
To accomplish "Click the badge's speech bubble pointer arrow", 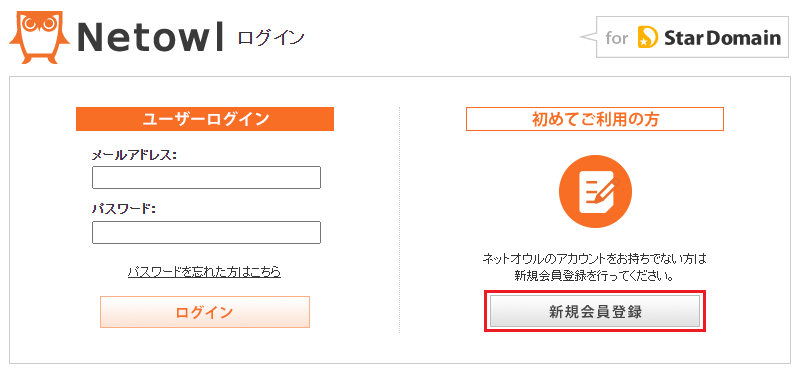I will click(588, 37).
